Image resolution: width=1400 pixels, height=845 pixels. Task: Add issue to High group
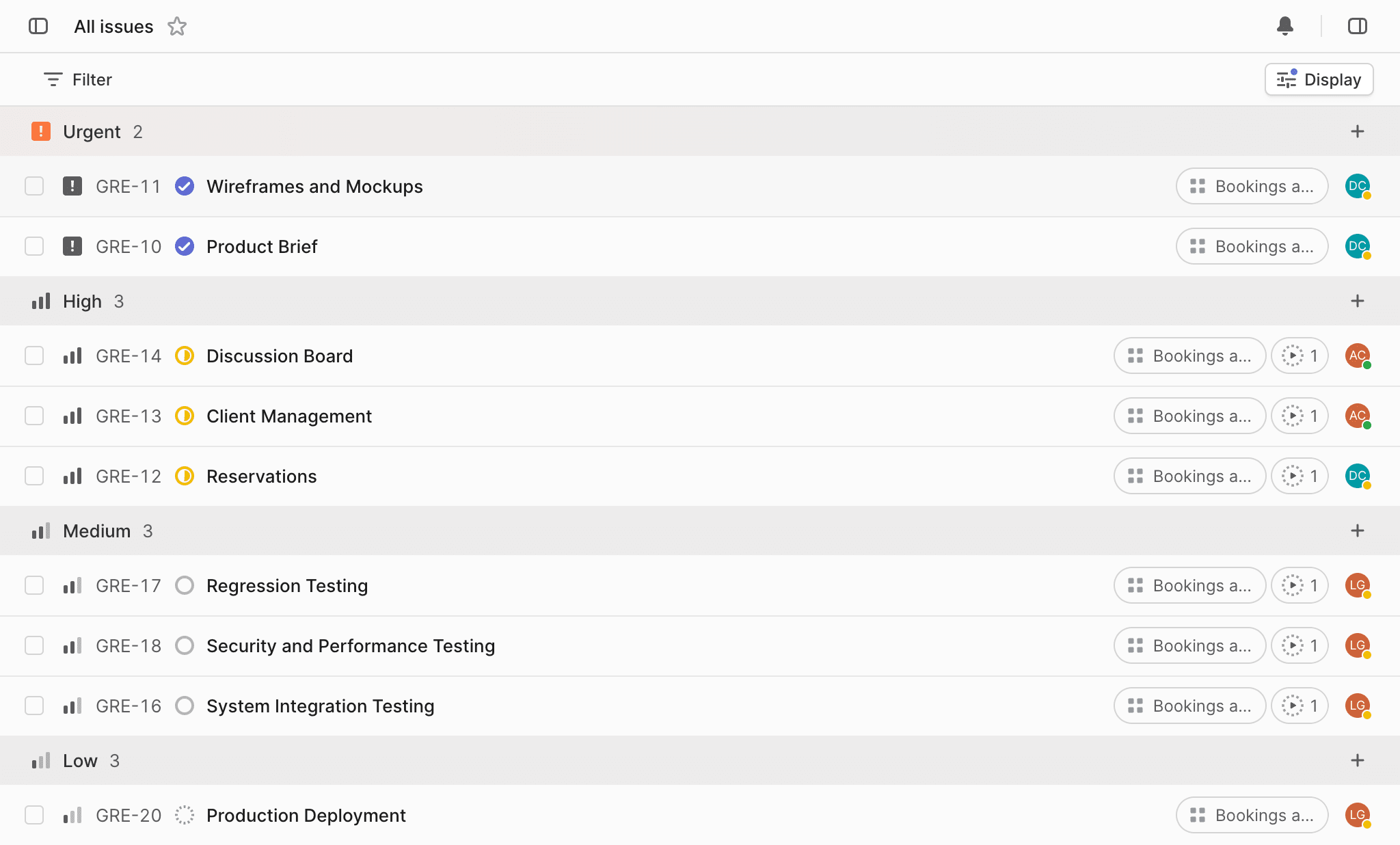[1358, 301]
